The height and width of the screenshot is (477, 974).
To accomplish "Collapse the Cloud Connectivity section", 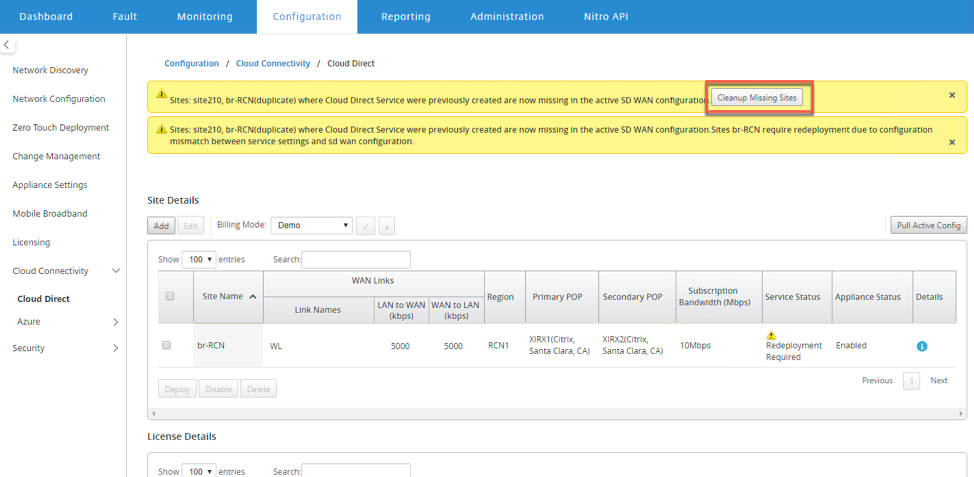I will point(116,271).
